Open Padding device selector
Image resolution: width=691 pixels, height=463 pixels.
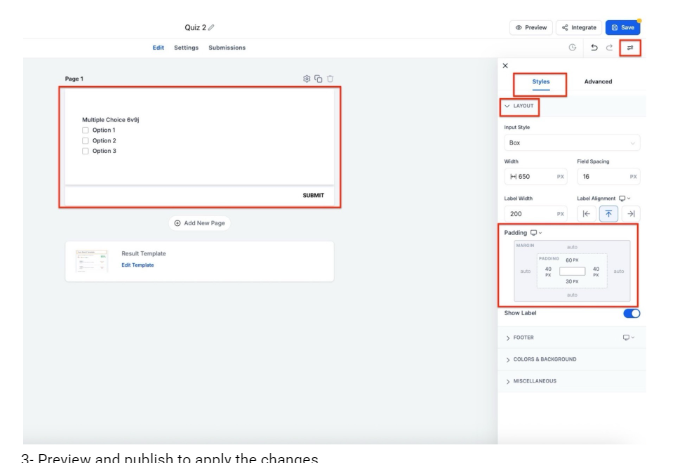pos(536,233)
